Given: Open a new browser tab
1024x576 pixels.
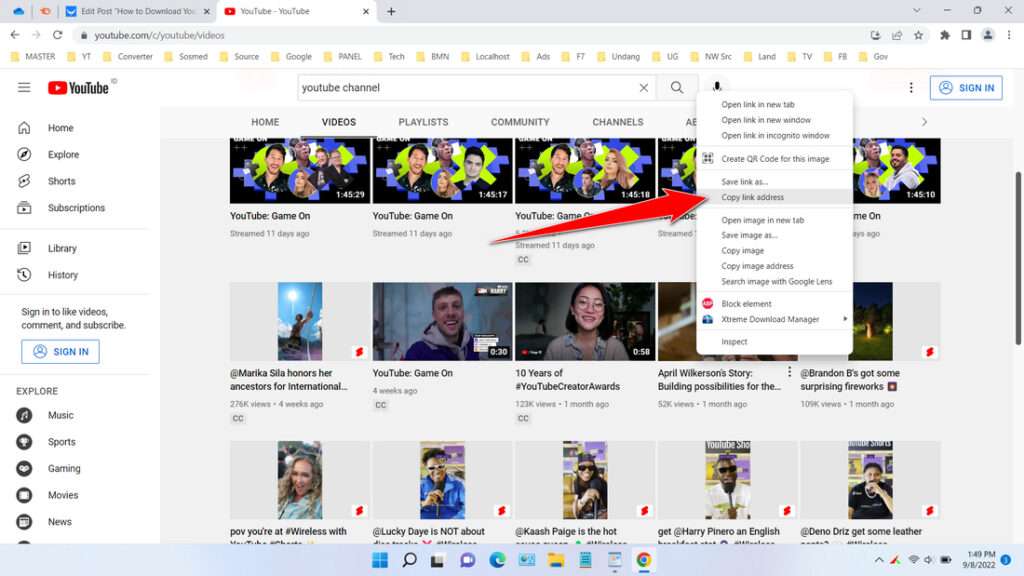Looking at the screenshot, I should click(x=391, y=11).
